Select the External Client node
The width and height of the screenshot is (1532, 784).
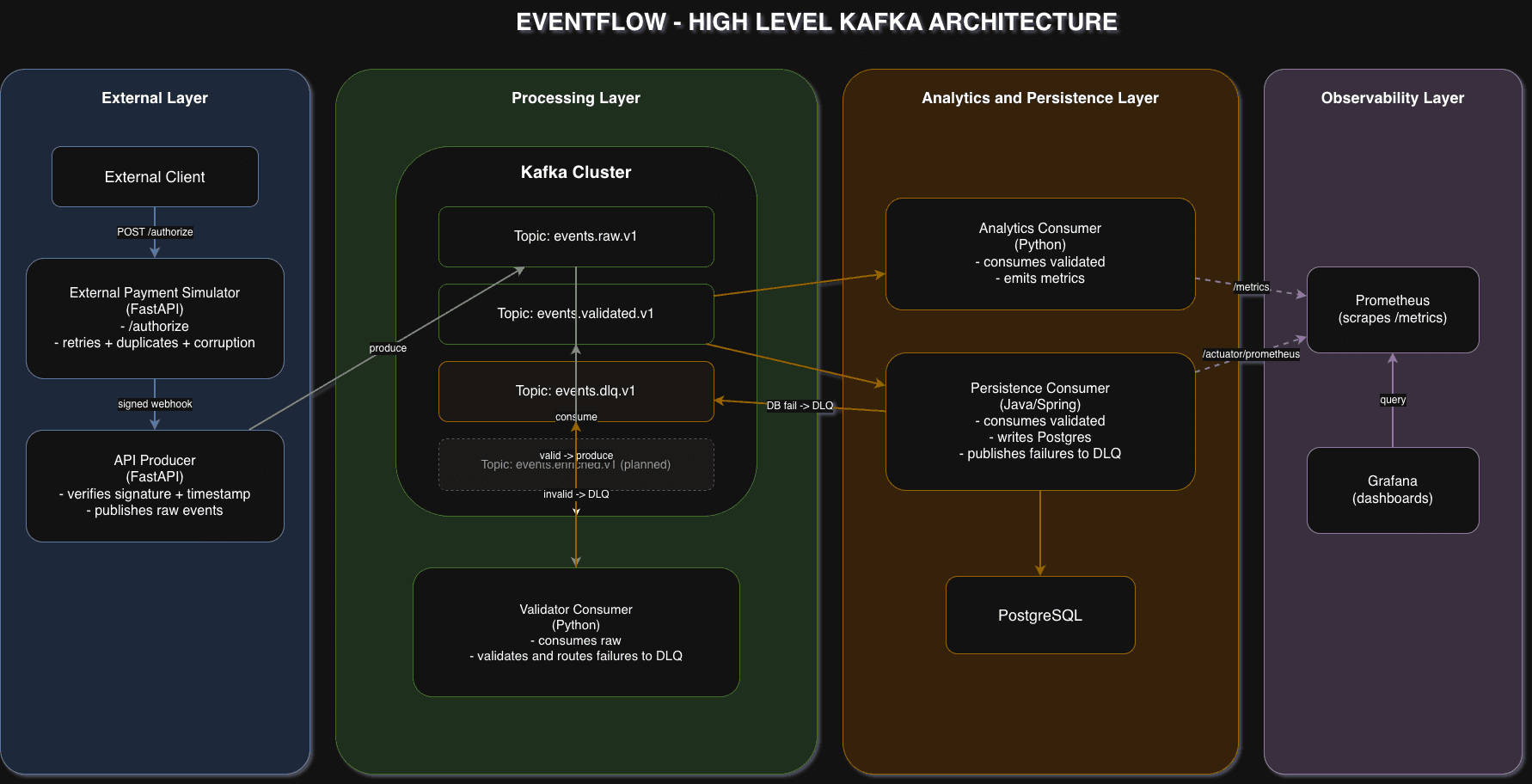point(155,176)
